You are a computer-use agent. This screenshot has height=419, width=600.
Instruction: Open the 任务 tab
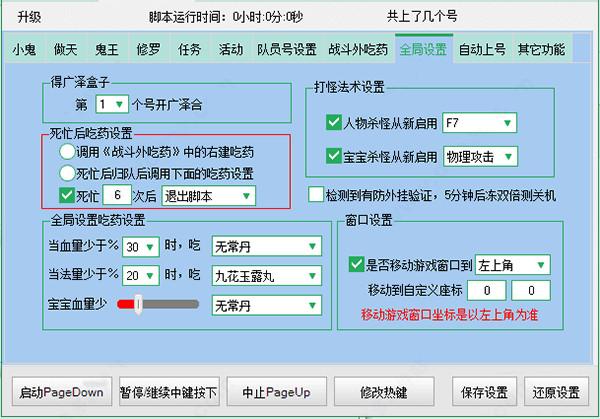point(189,49)
